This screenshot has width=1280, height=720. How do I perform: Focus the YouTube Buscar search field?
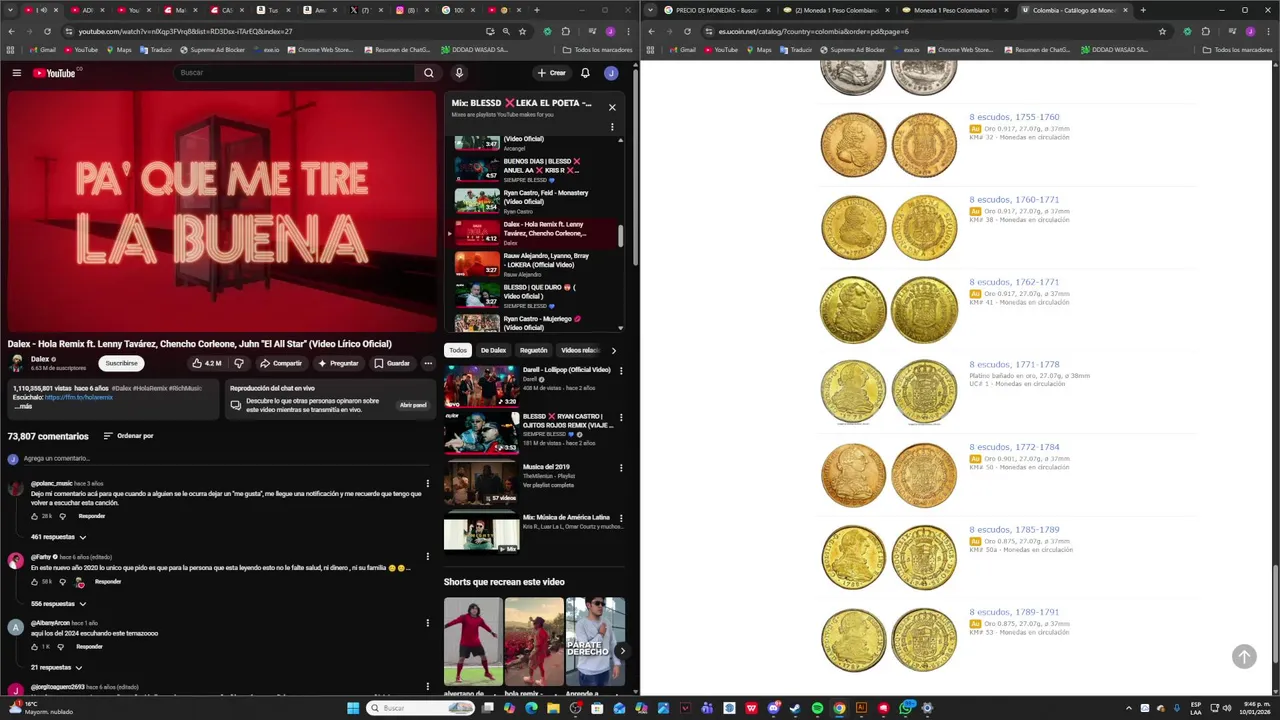295,73
